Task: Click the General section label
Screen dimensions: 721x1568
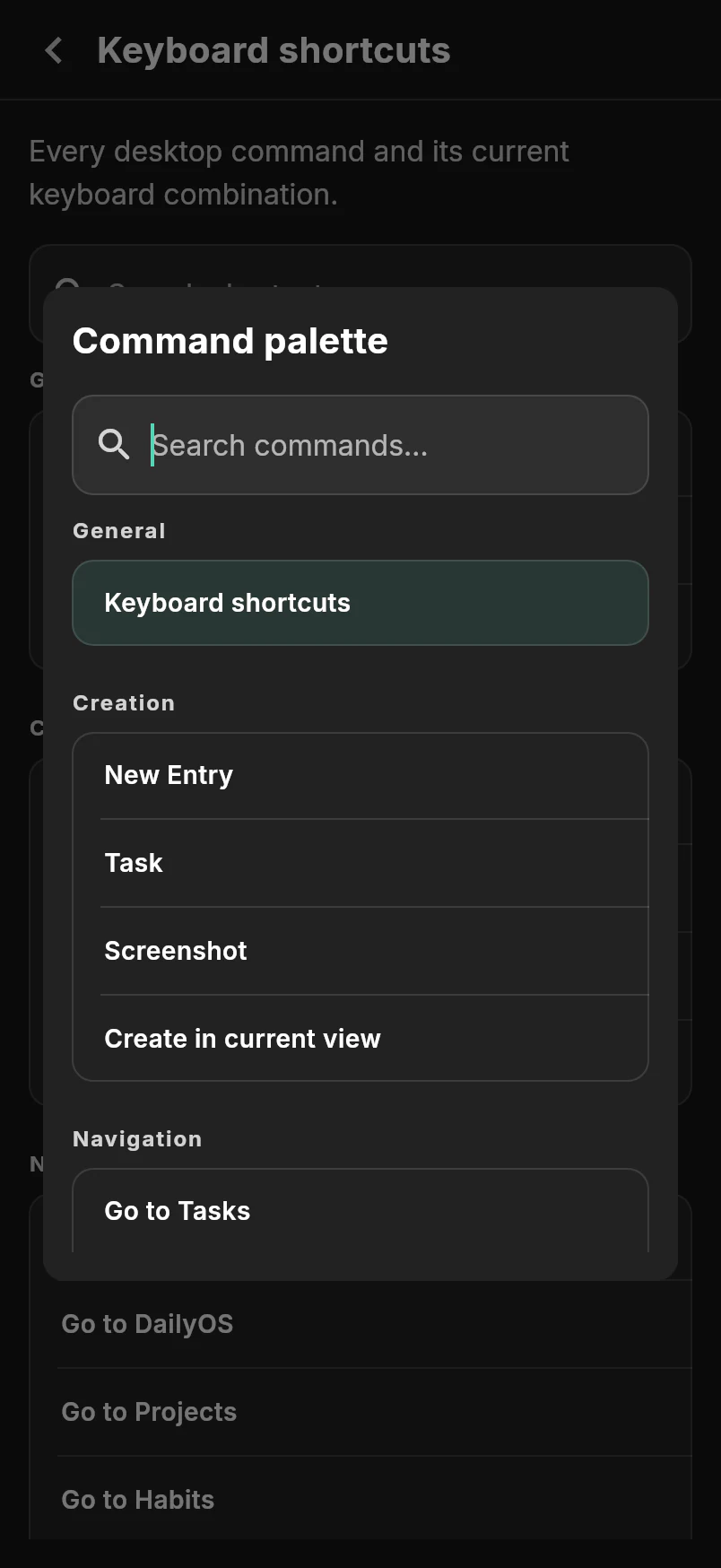Action: pyautogui.click(x=119, y=531)
